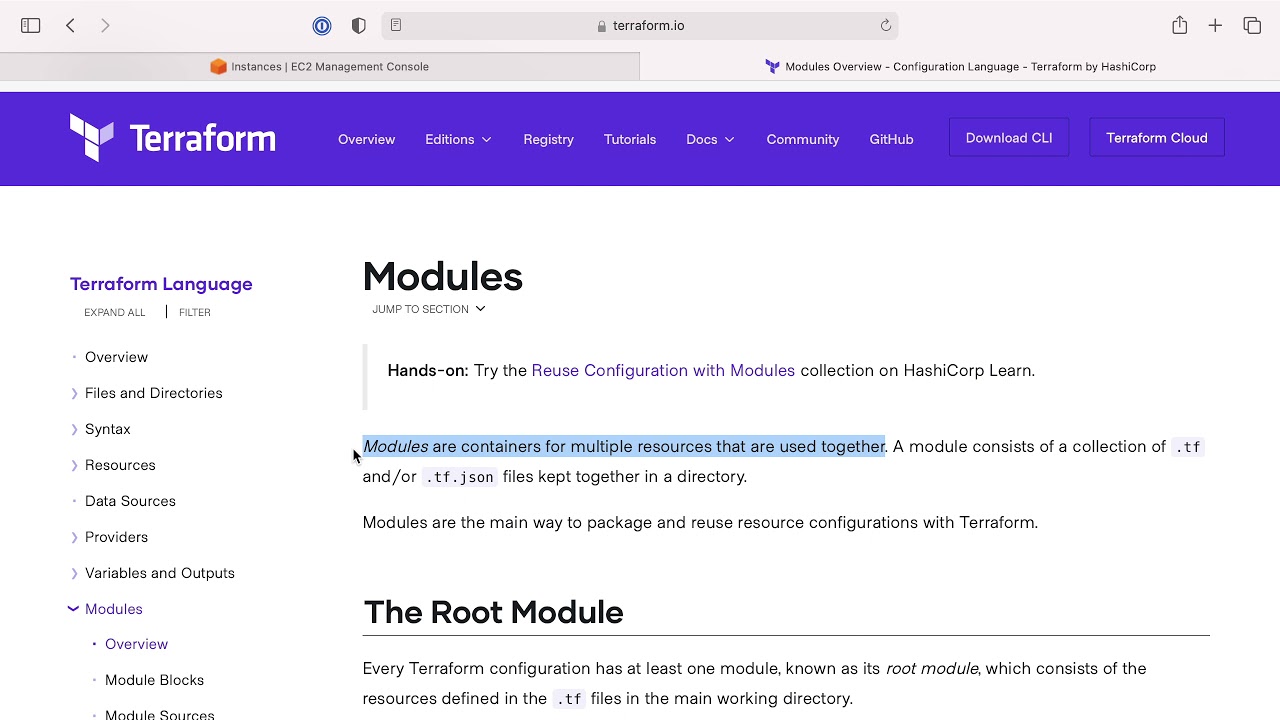
Task: Click the italic root module term
Action: tap(932, 668)
